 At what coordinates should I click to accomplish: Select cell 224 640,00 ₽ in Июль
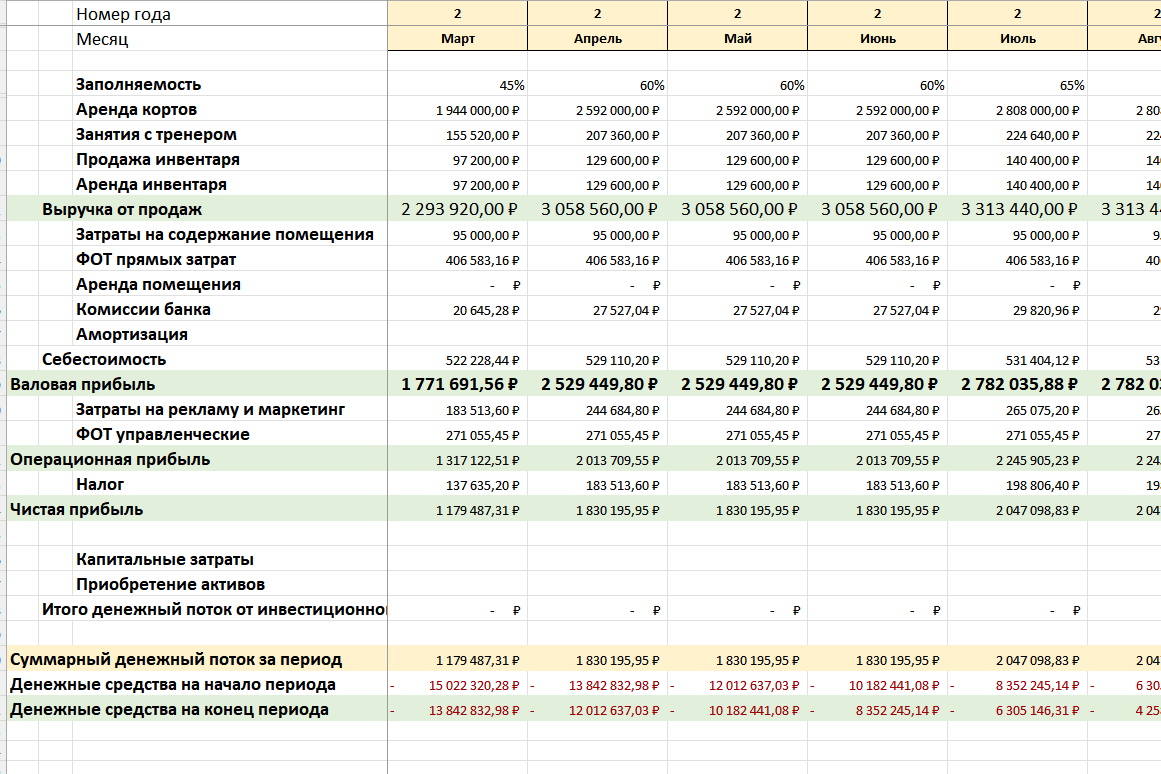click(1017, 136)
